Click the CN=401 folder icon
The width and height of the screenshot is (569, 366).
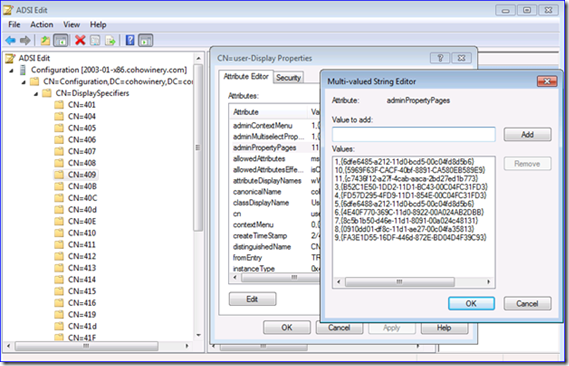(x=58, y=105)
